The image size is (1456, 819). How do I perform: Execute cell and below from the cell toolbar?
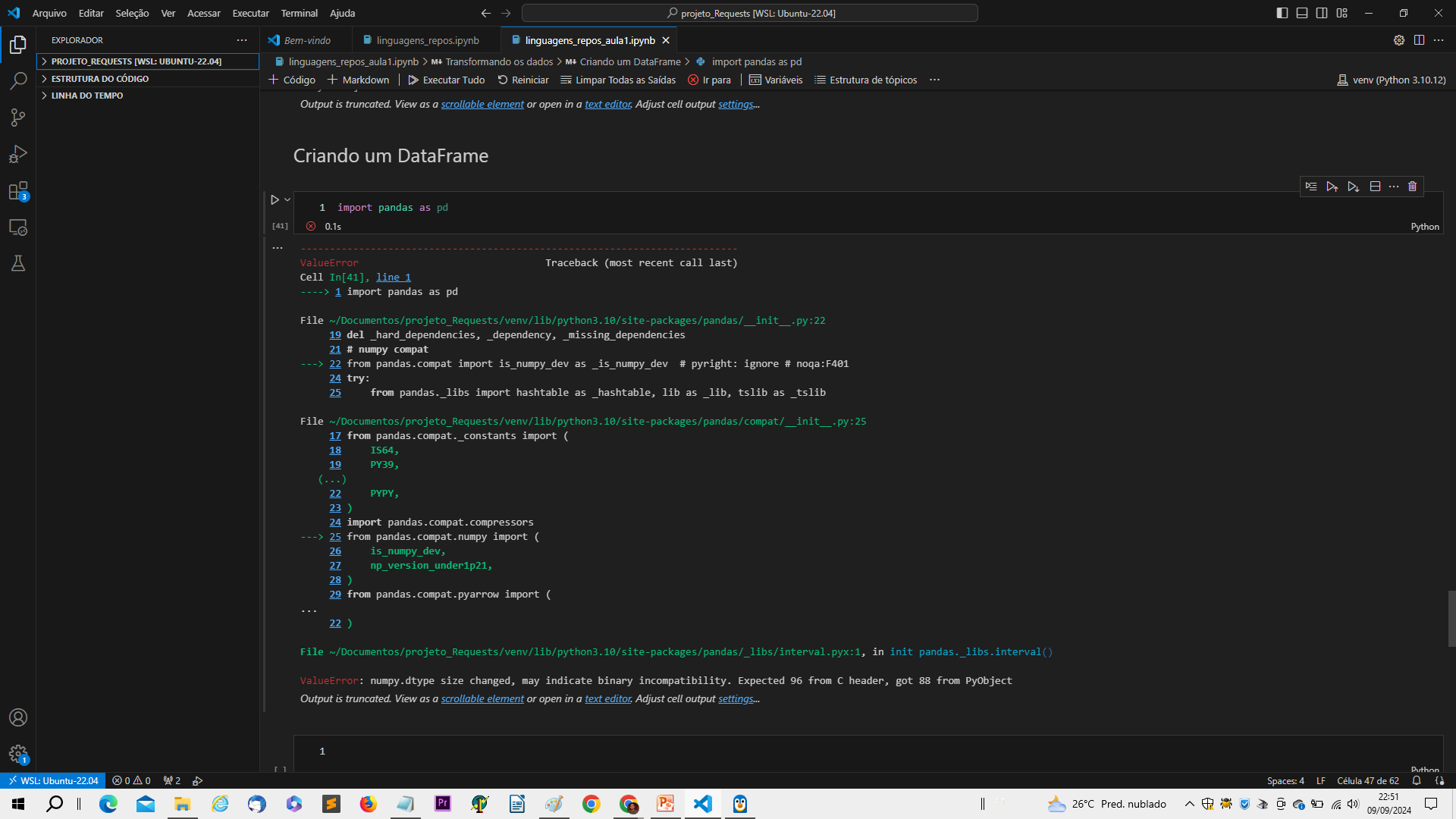pos(1354,187)
